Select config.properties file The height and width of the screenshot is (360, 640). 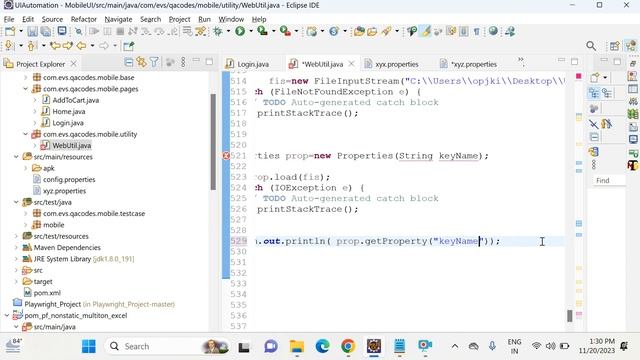tap(69, 180)
